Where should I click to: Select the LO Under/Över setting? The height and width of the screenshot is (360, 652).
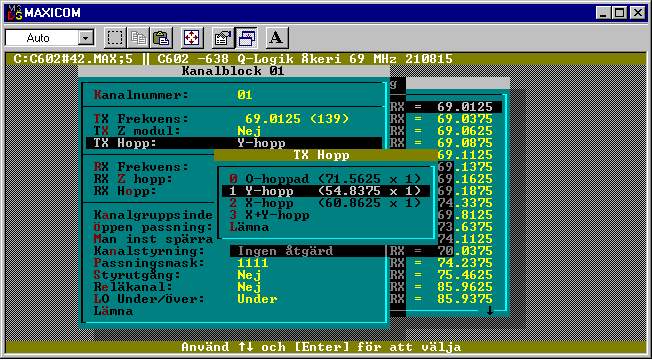click(234, 299)
